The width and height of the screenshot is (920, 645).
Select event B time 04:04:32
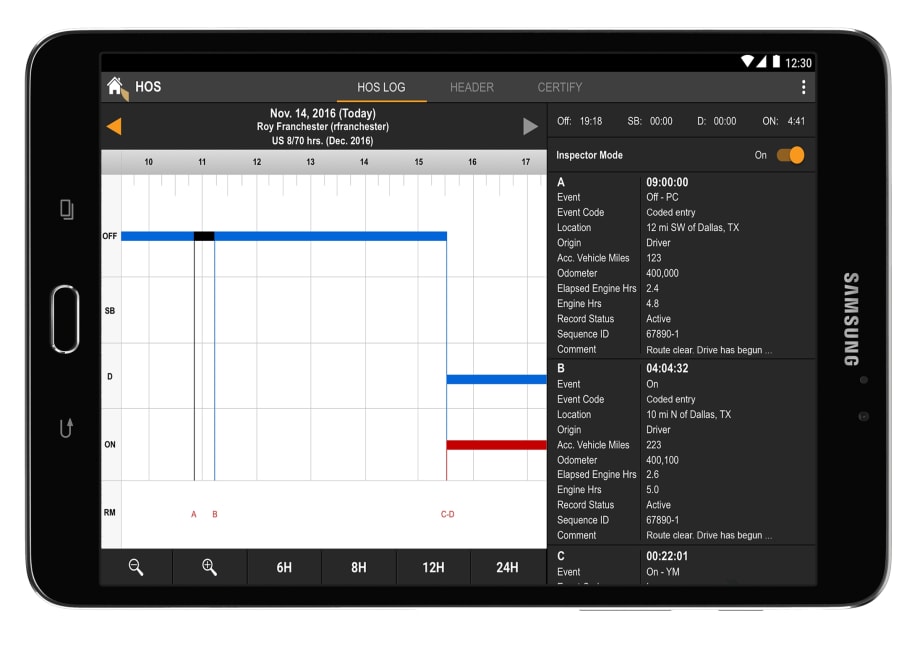[667, 369]
